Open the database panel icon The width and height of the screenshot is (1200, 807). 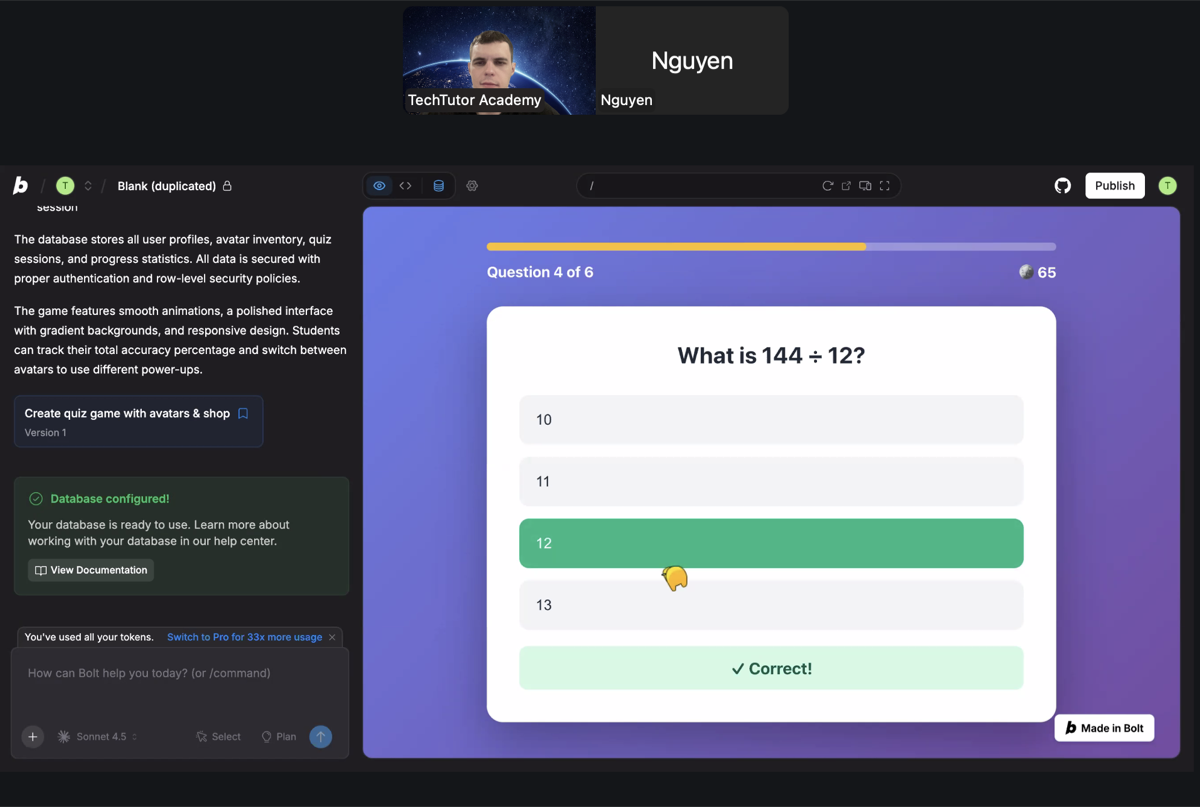coord(438,186)
